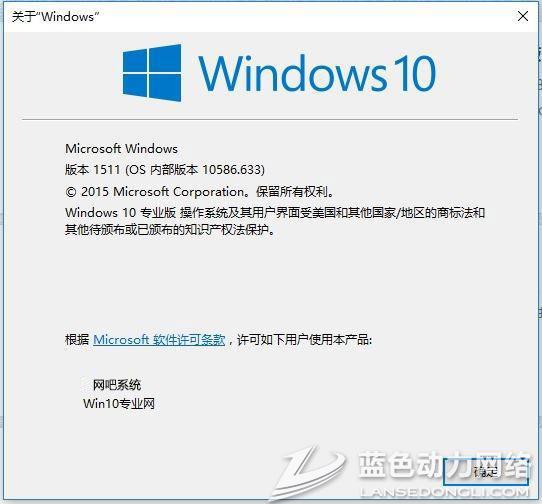Screen dimensions: 542x504
Task: Click the 版本 1511 version label
Action: 93,170
